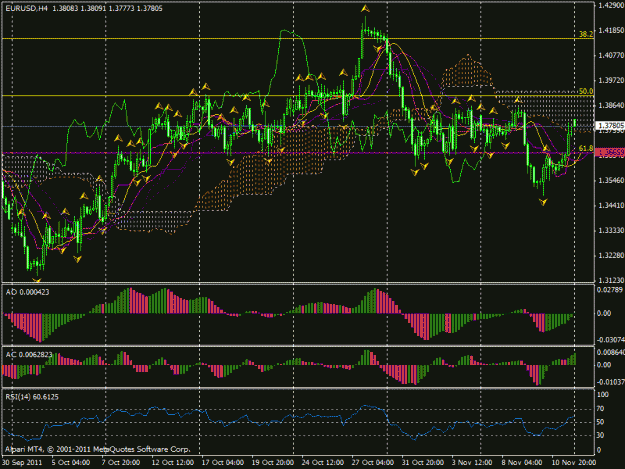Click the -0.03074 AO scale value
The height and width of the screenshot is (469, 625).
coord(610,340)
